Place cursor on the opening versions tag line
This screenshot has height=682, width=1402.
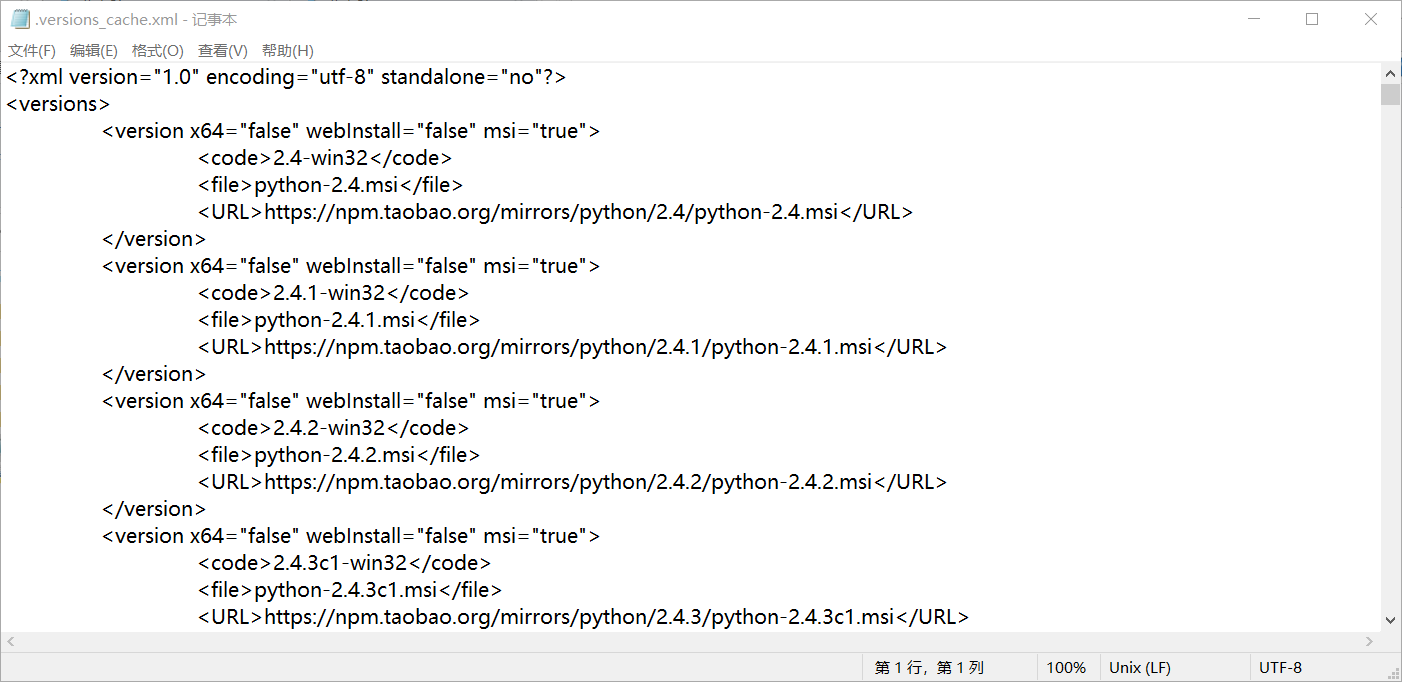58,104
